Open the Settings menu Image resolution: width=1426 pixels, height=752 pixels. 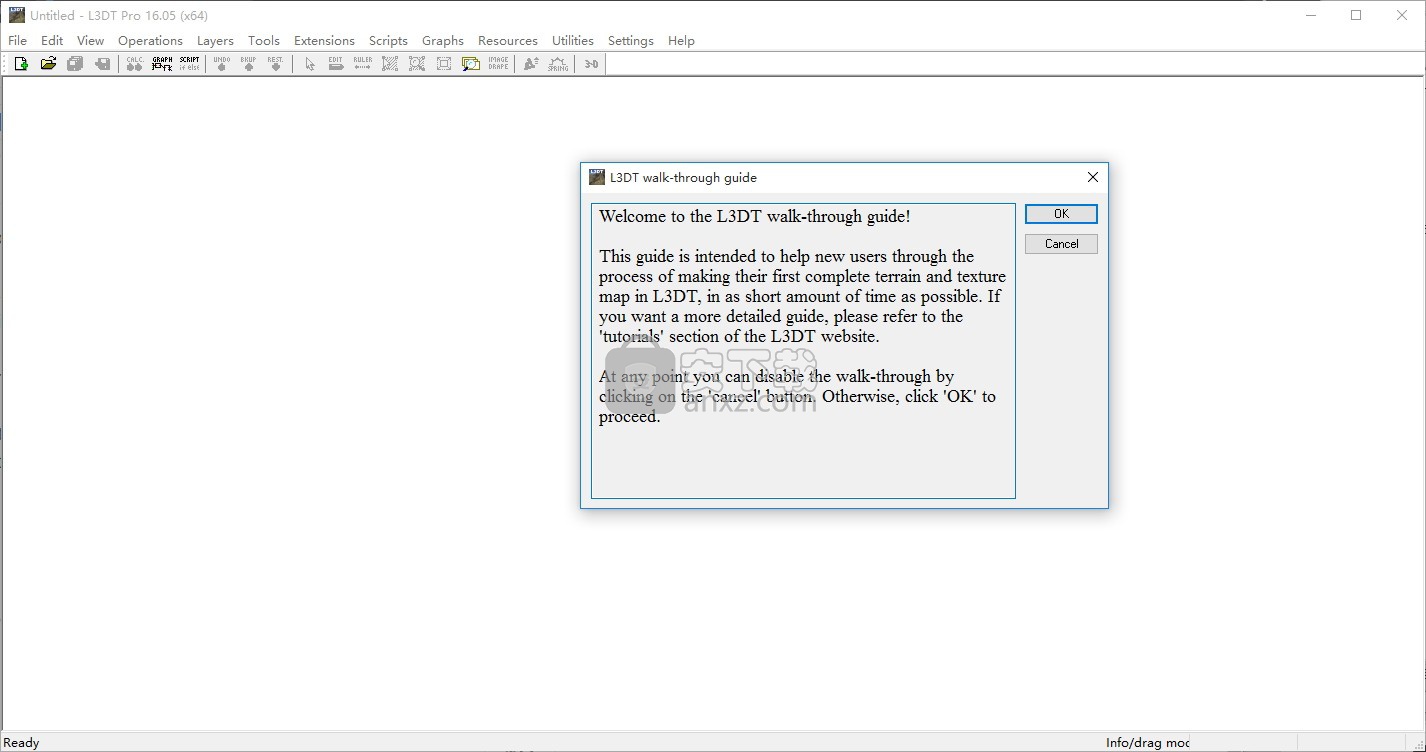631,41
